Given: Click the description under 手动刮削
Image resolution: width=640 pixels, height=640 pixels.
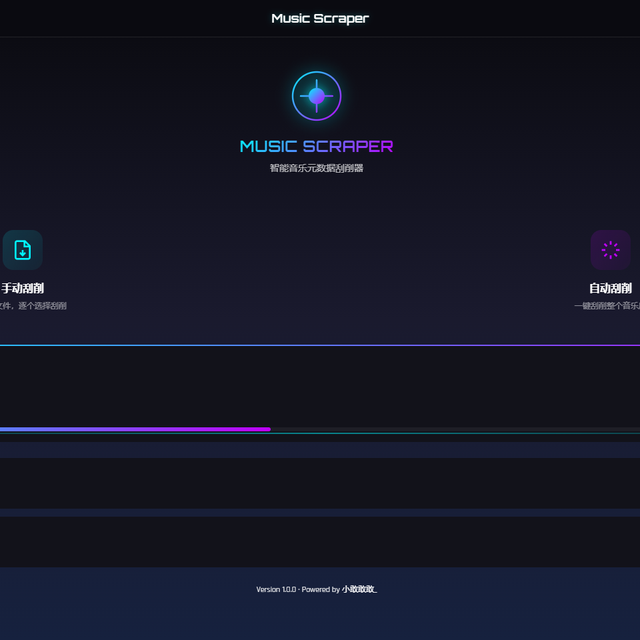Looking at the screenshot, I should point(33,306).
